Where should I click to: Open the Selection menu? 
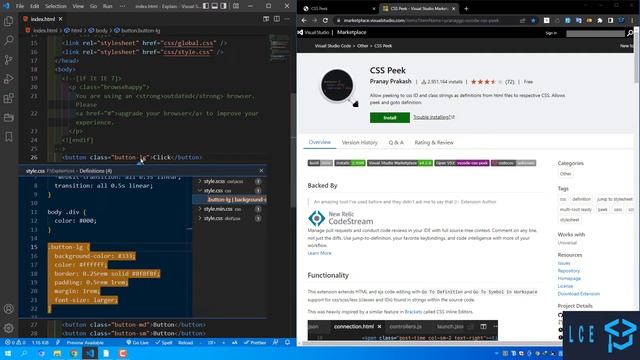(56, 6)
